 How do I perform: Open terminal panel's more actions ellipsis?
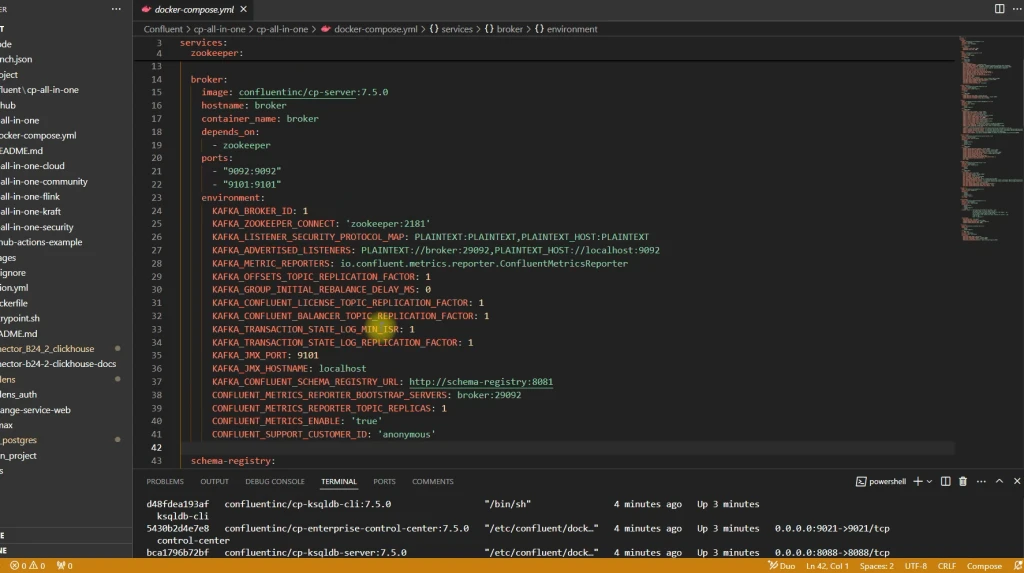point(979,481)
